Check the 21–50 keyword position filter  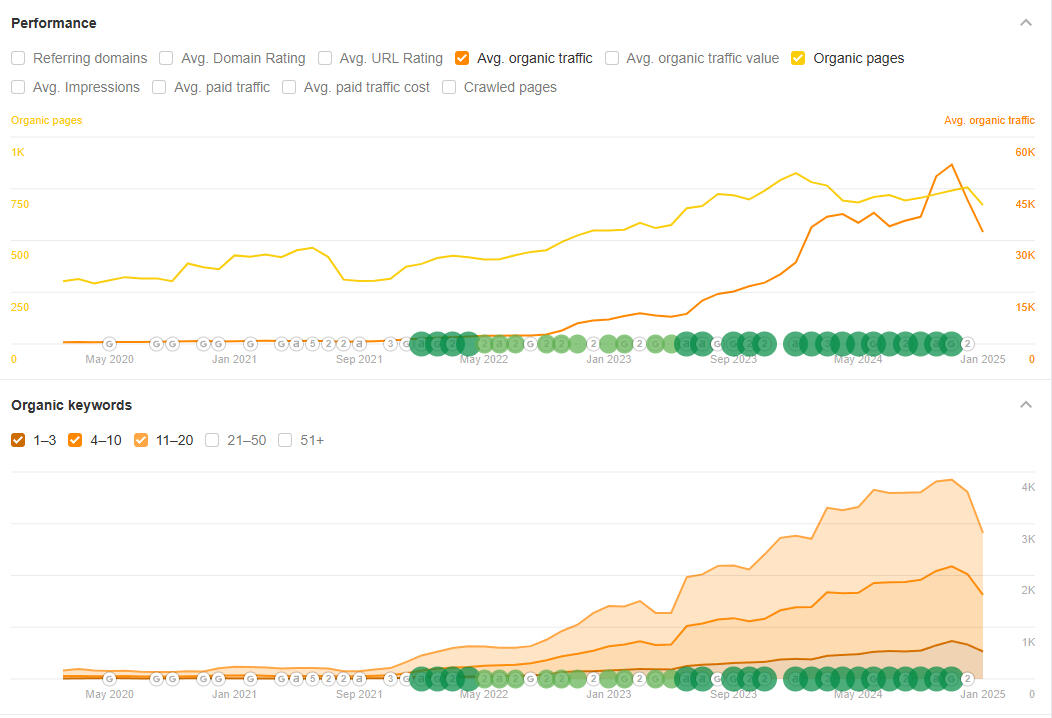(x=212, y=440)
